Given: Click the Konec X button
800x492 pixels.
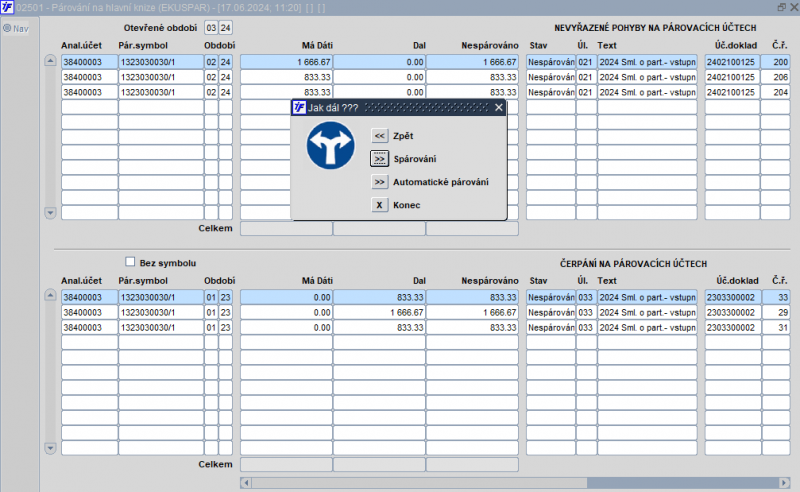Looking at the screenshot, I should click(379, 205).
